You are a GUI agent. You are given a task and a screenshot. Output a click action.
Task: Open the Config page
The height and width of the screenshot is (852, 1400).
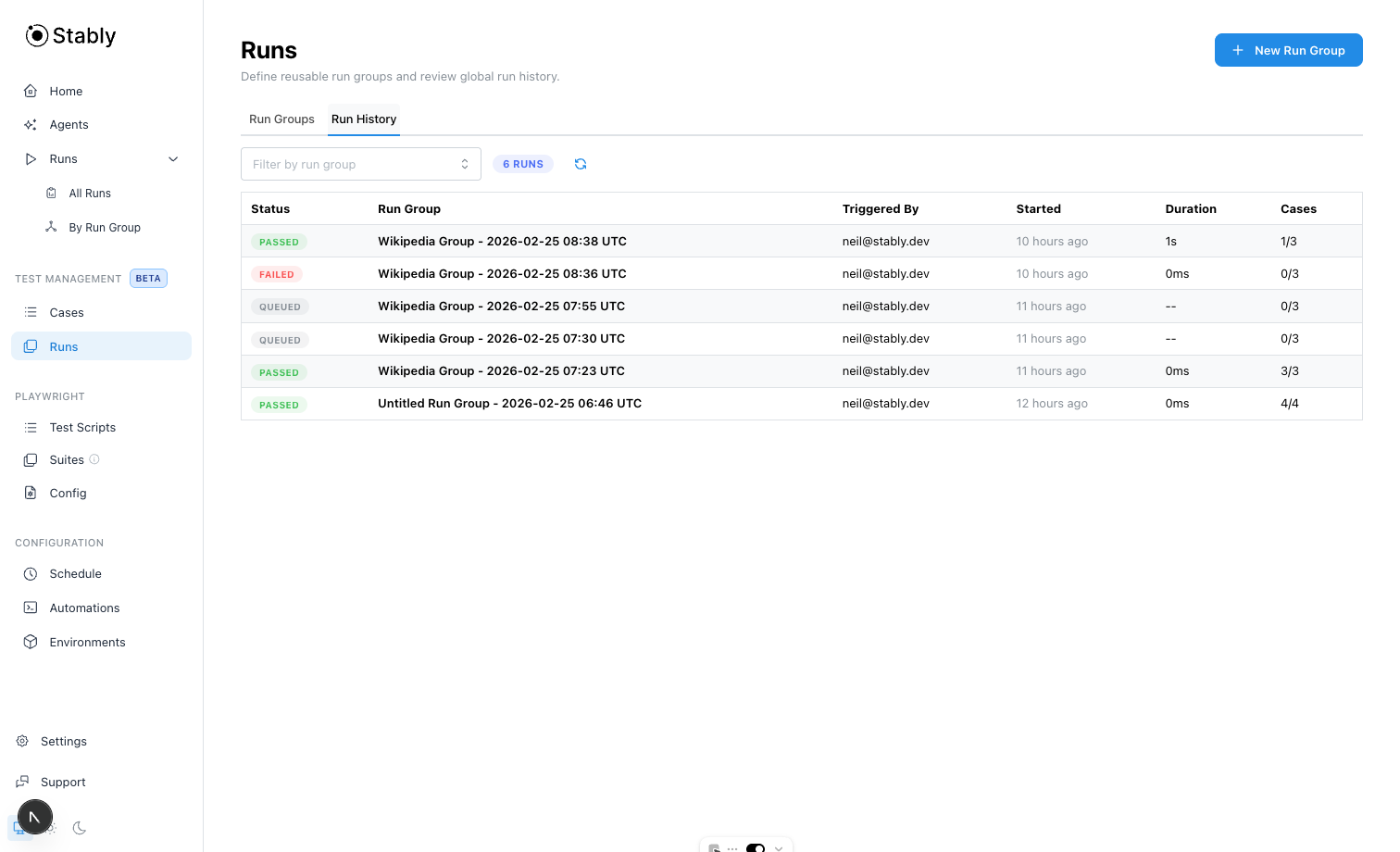pyautogui.click(x=68, y=493)
